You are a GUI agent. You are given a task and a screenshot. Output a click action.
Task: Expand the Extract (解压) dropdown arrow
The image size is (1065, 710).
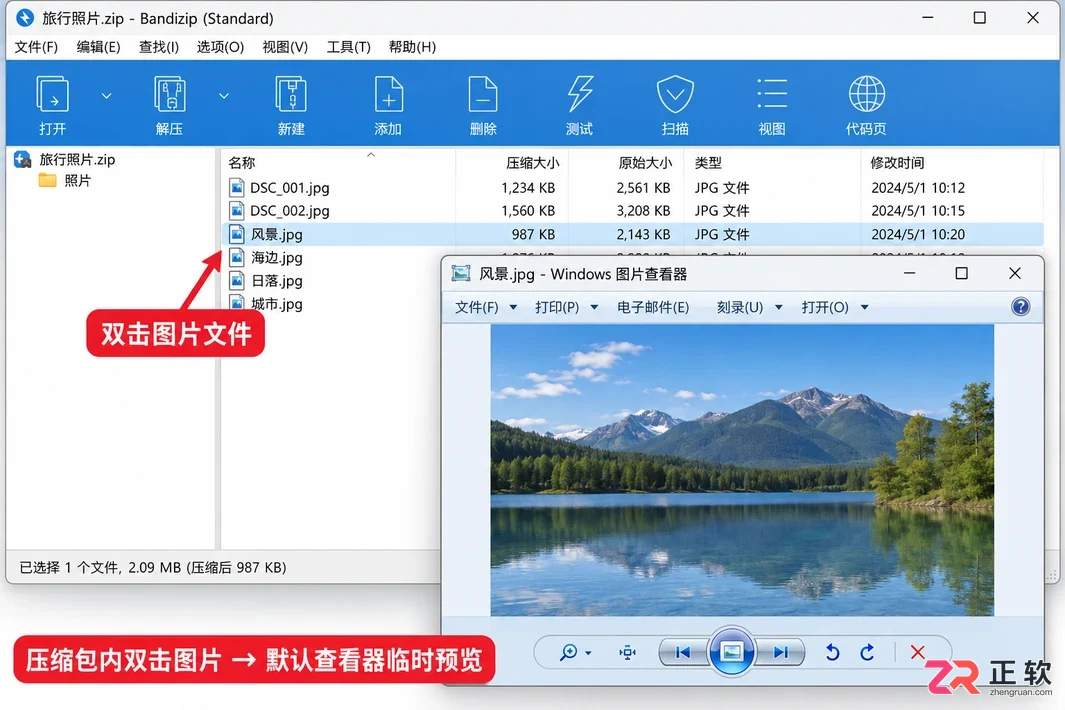[224, 96]
